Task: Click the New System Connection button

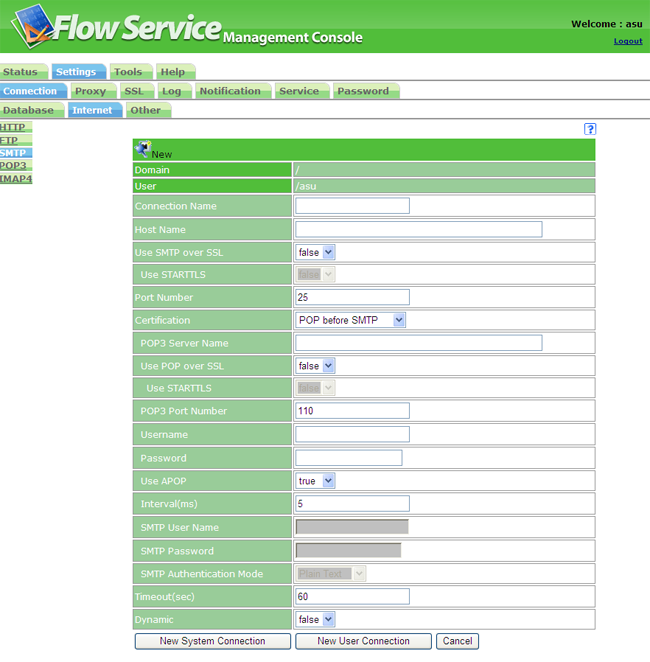Action: [212, 641]
